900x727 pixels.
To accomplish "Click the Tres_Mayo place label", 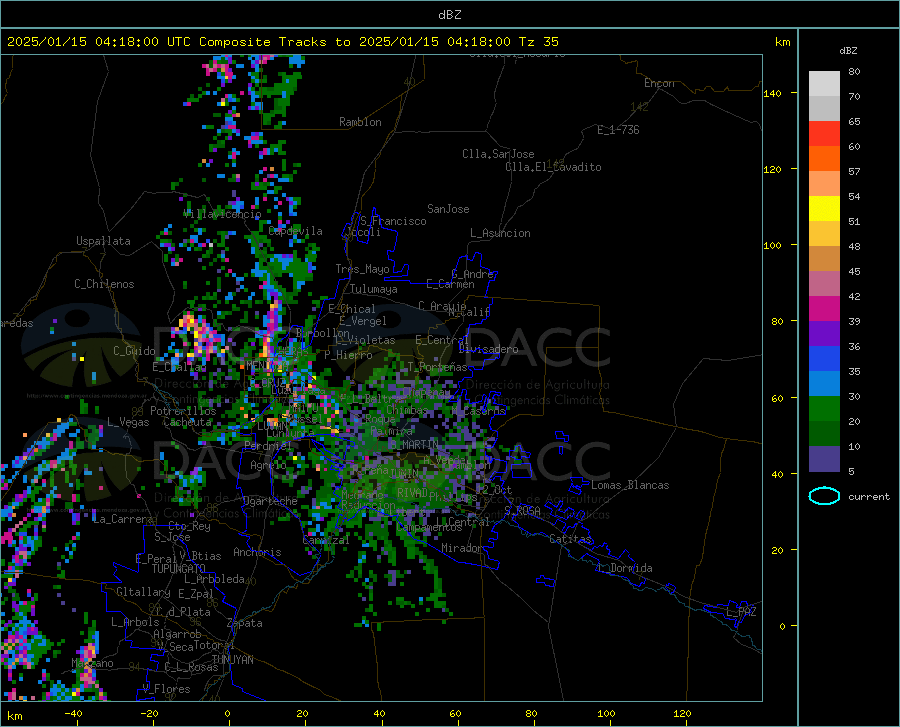I will click(x=362, y=269).
